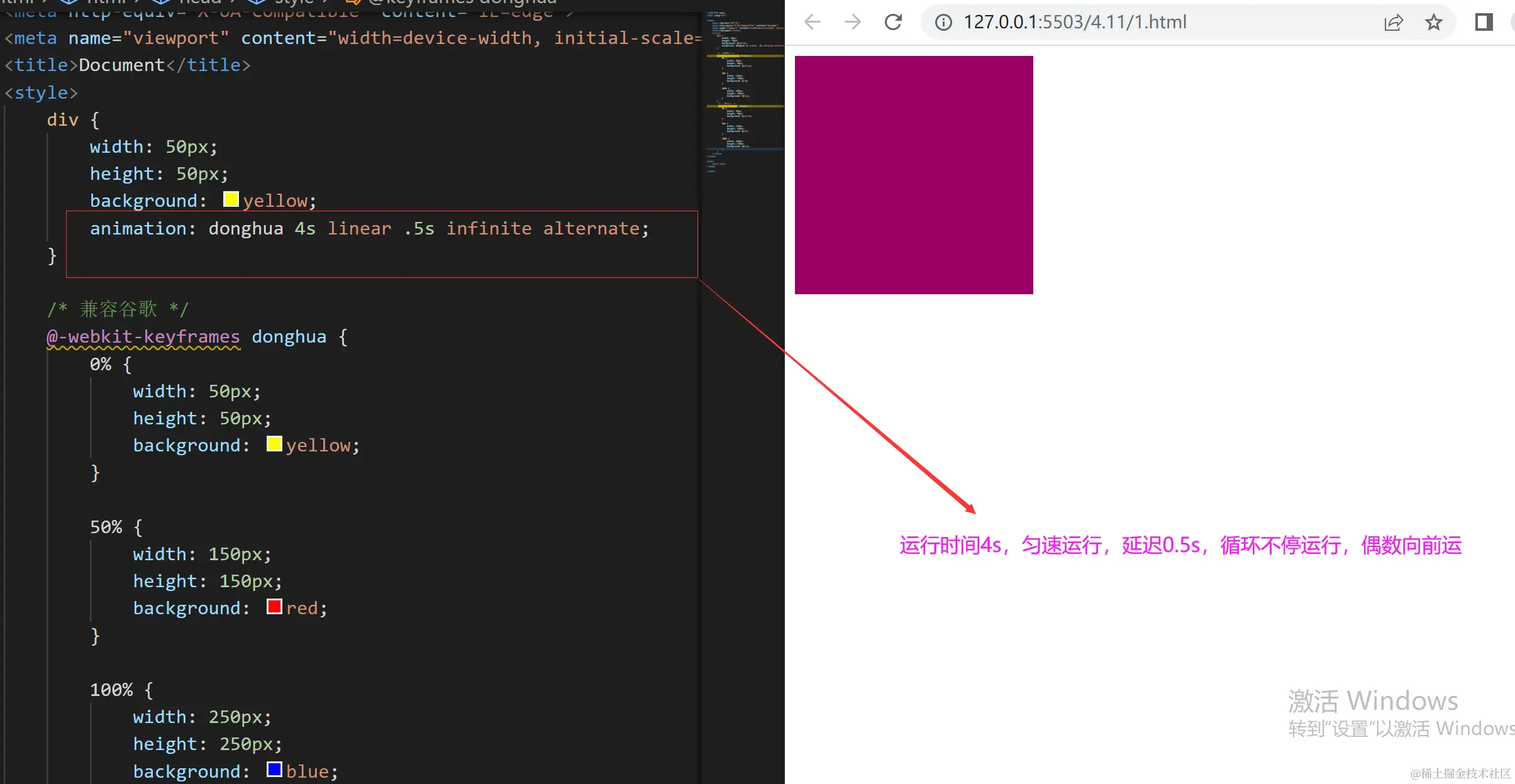Image resolution: width=1515 pixels, height=784 pixels.
Task: Open the site information icon in the address bar
Action: click(x=943, y=23)
